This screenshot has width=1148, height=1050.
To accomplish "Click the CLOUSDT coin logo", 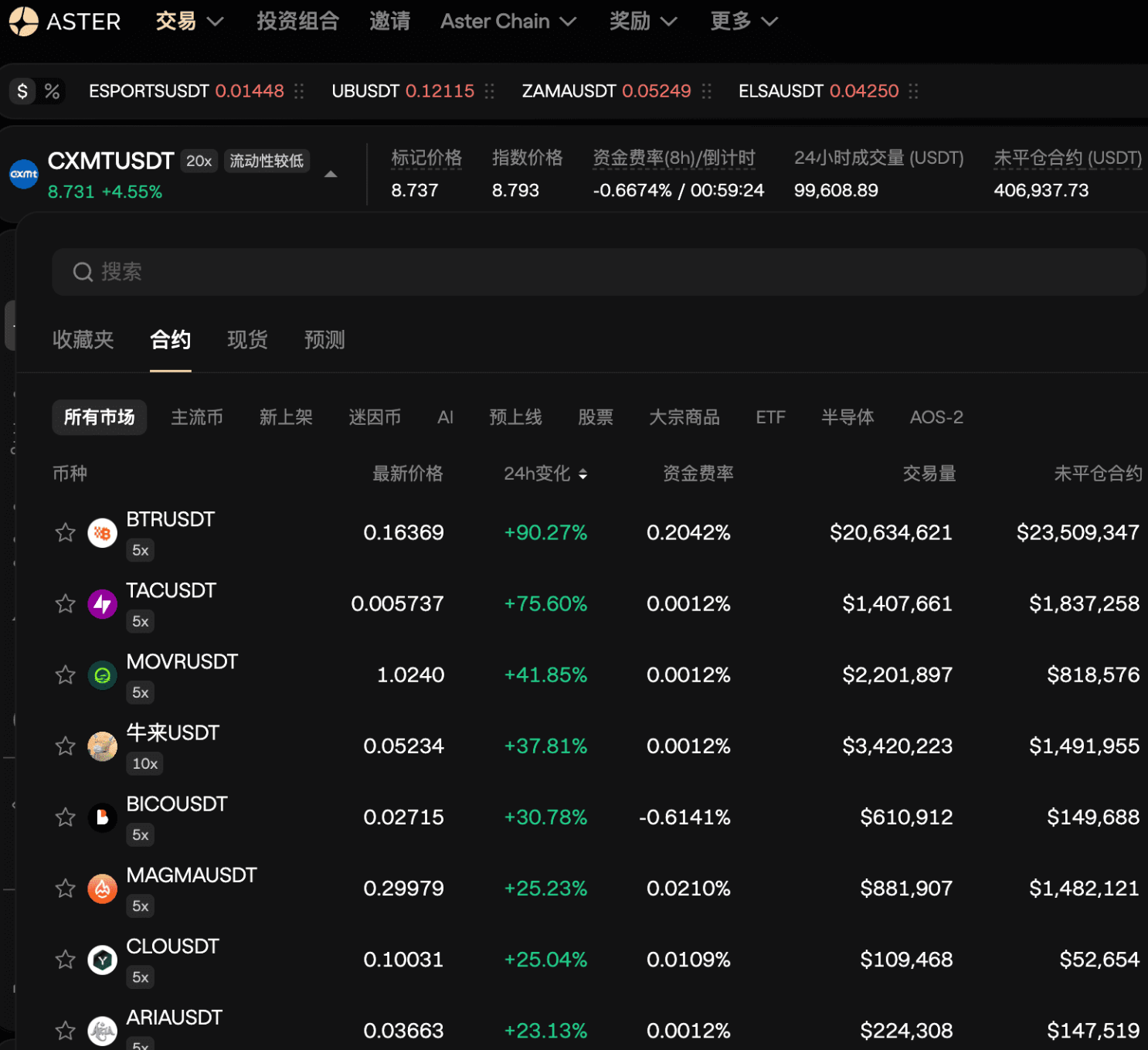I will point(102,960).
